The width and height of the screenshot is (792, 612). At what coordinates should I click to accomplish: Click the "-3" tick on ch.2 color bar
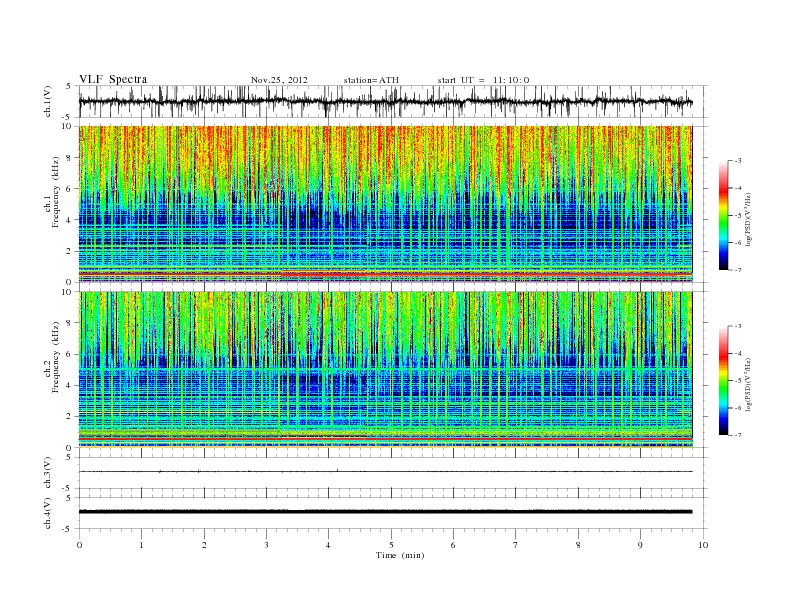point(738,326)
